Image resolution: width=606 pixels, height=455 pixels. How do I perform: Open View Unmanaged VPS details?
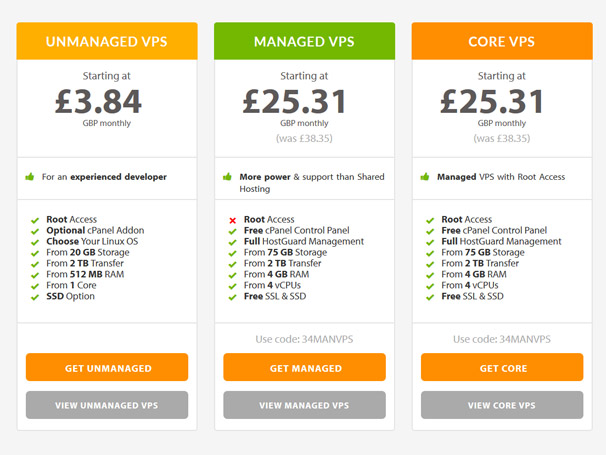[x=107, y=405]
